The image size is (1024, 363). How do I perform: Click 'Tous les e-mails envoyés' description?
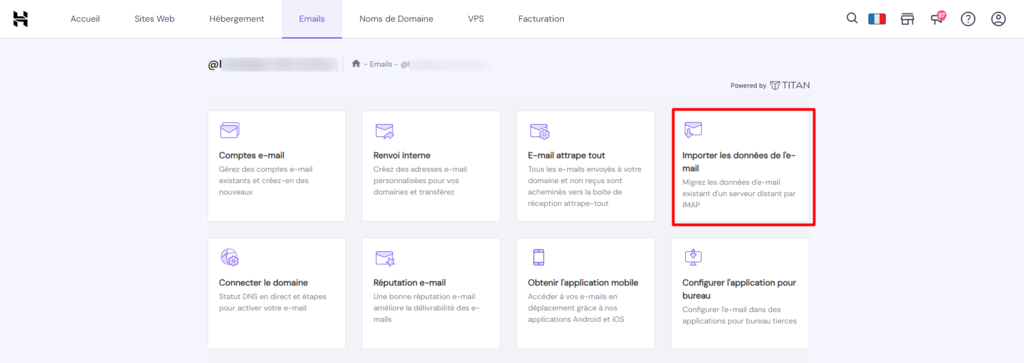(584, 187)
